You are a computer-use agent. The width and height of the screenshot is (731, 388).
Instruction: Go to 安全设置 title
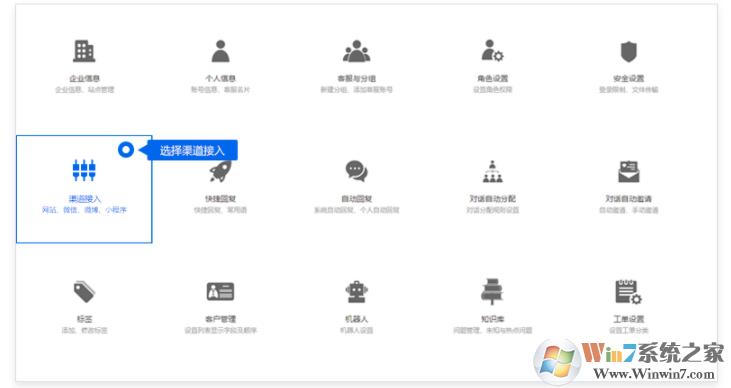(628, 78)
